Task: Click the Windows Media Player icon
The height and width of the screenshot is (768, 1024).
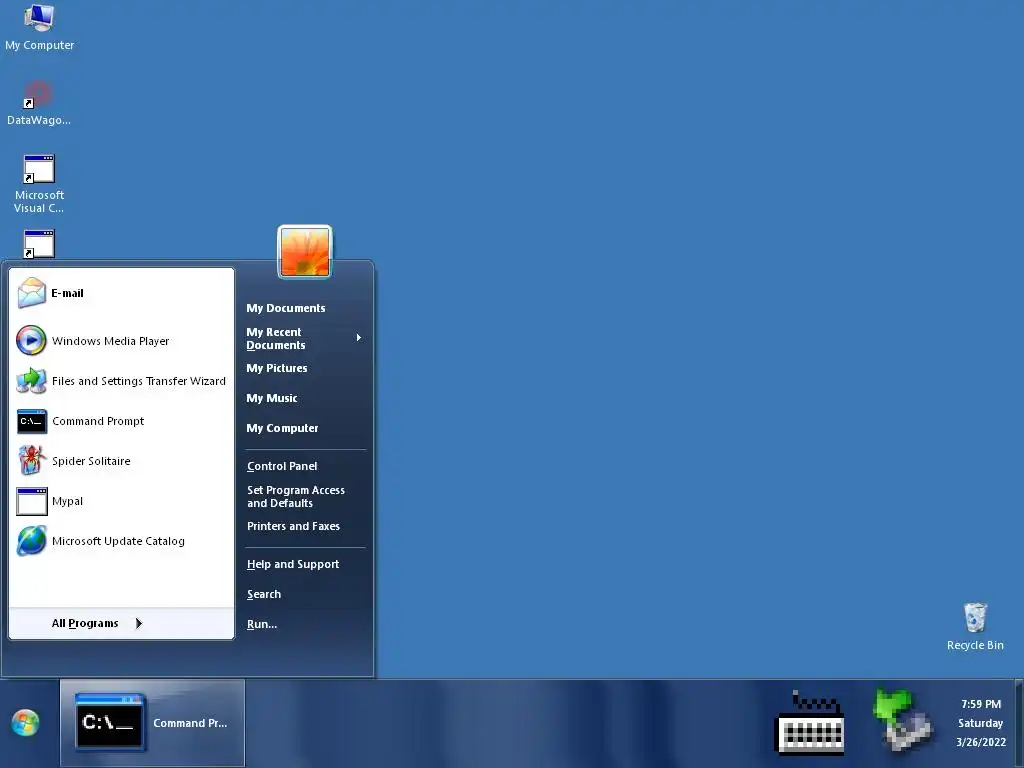Action: 31,340
